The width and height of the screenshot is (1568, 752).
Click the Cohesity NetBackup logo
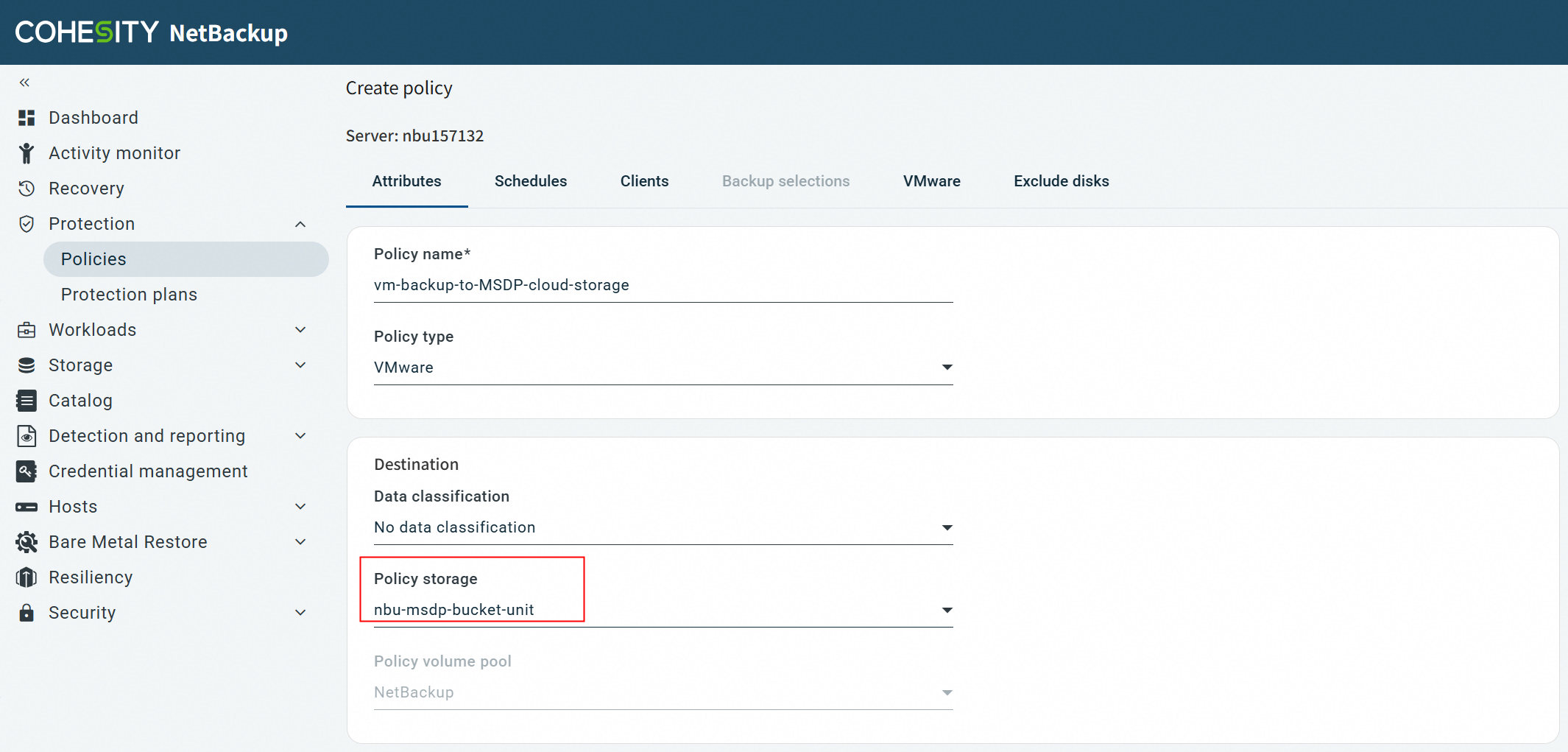[x=152, y=32]
